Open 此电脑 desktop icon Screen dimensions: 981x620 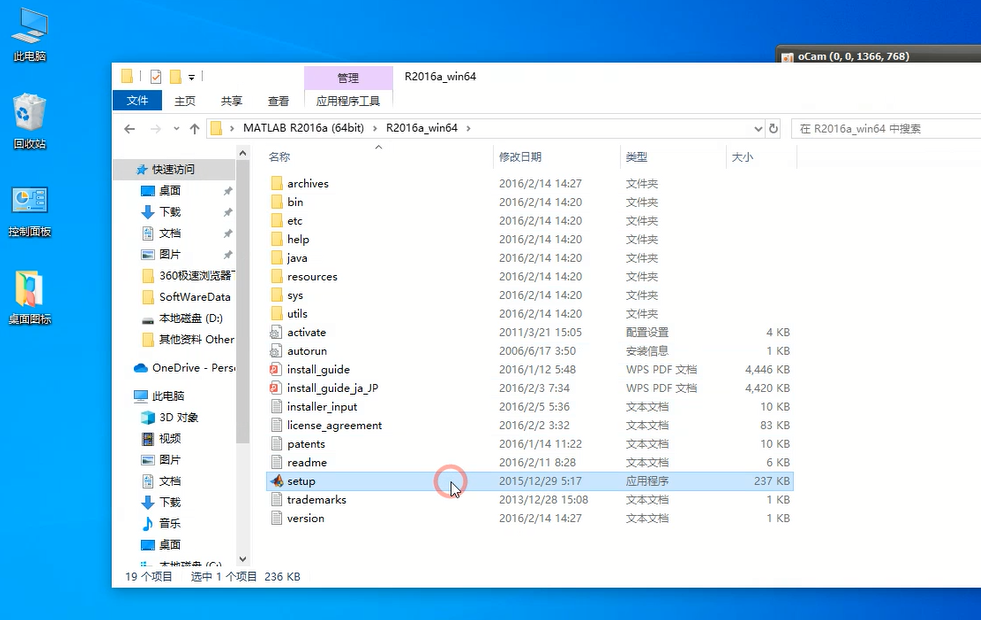point(29,36)
